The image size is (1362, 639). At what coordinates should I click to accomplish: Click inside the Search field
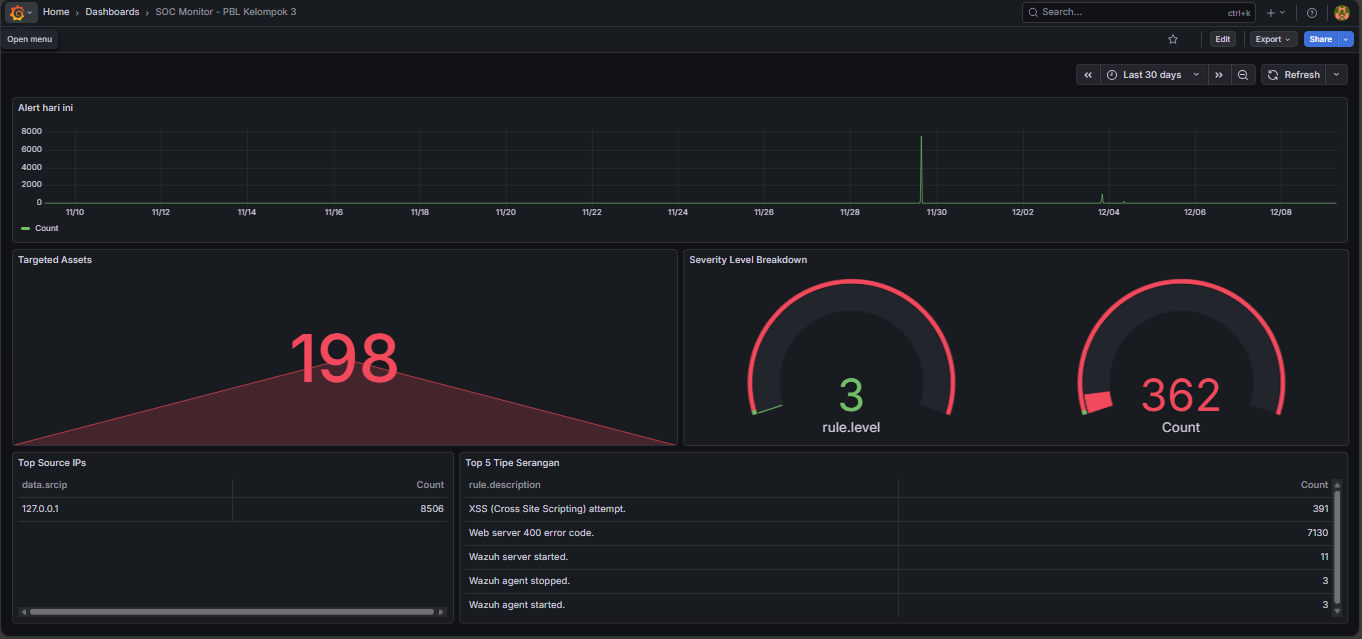[1100, 12]
